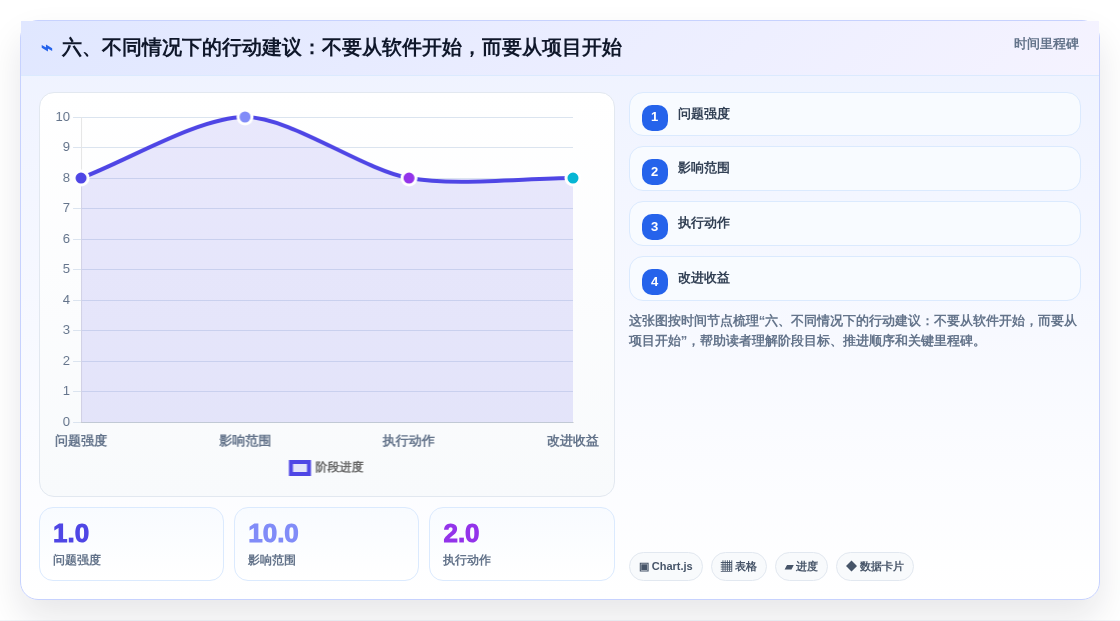This screenshot has height=621, width=1120.
Task: Toggle the 阶段进度 legend color box
Action: coord(300,468)
